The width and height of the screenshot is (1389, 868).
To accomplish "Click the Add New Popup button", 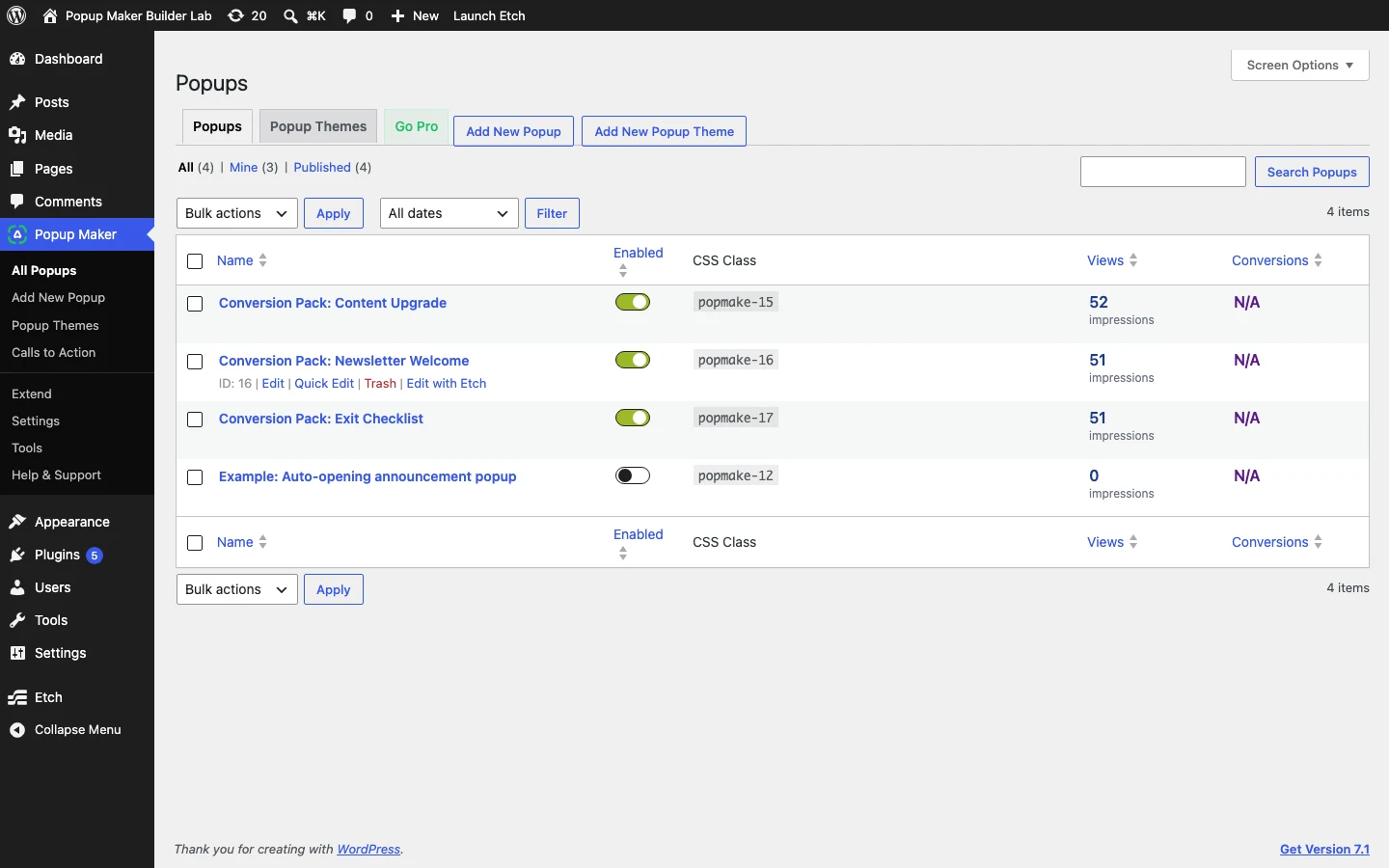I will (x=514, y=131).
